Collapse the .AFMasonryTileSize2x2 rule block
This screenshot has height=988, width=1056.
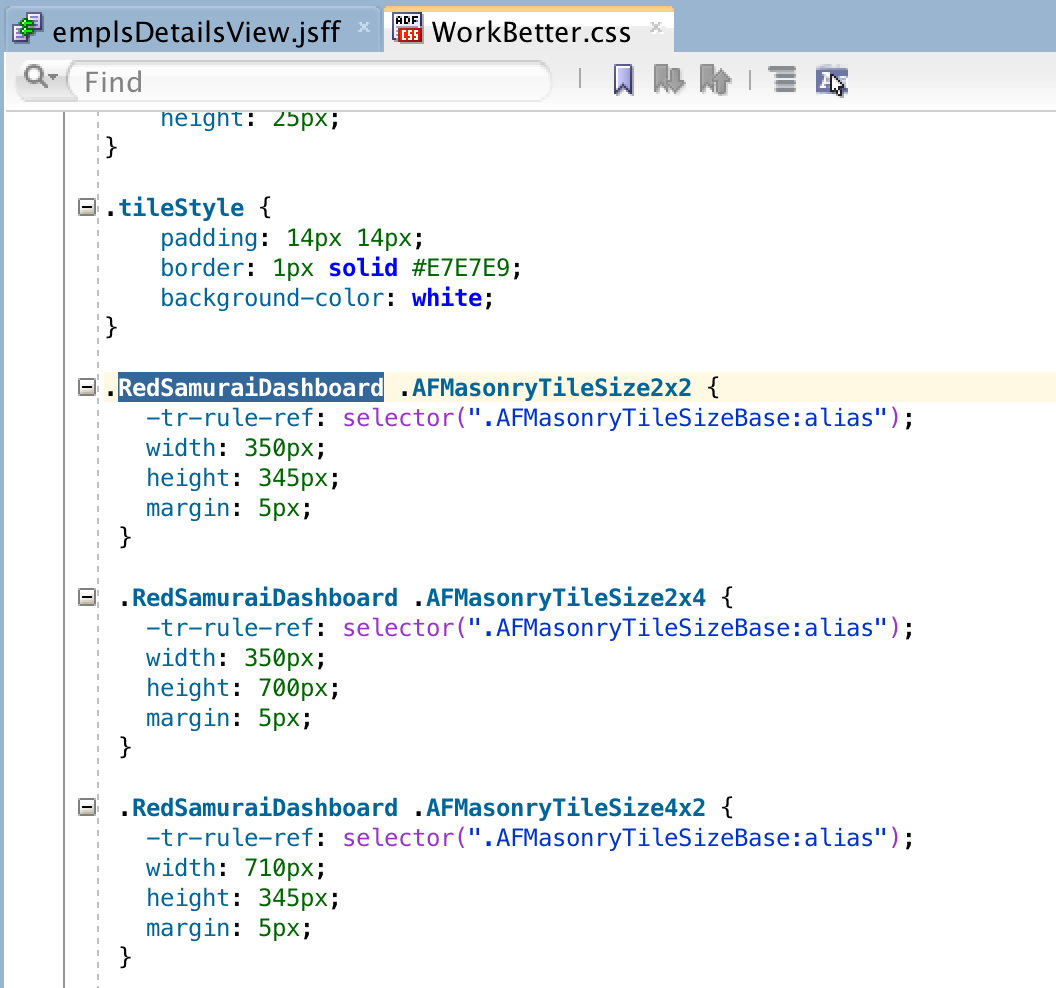coord(86,387)
